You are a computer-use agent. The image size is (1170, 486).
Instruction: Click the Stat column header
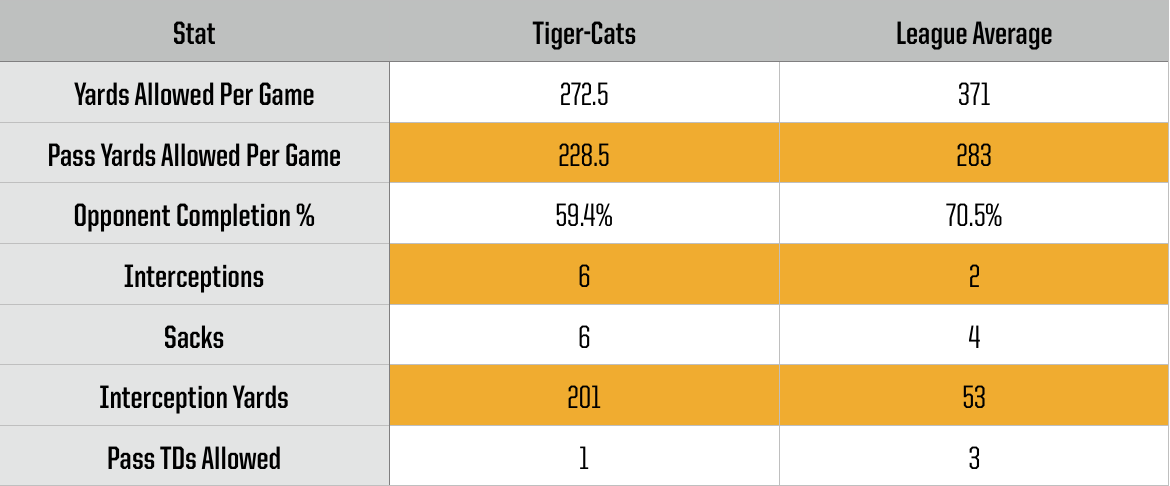194,33
